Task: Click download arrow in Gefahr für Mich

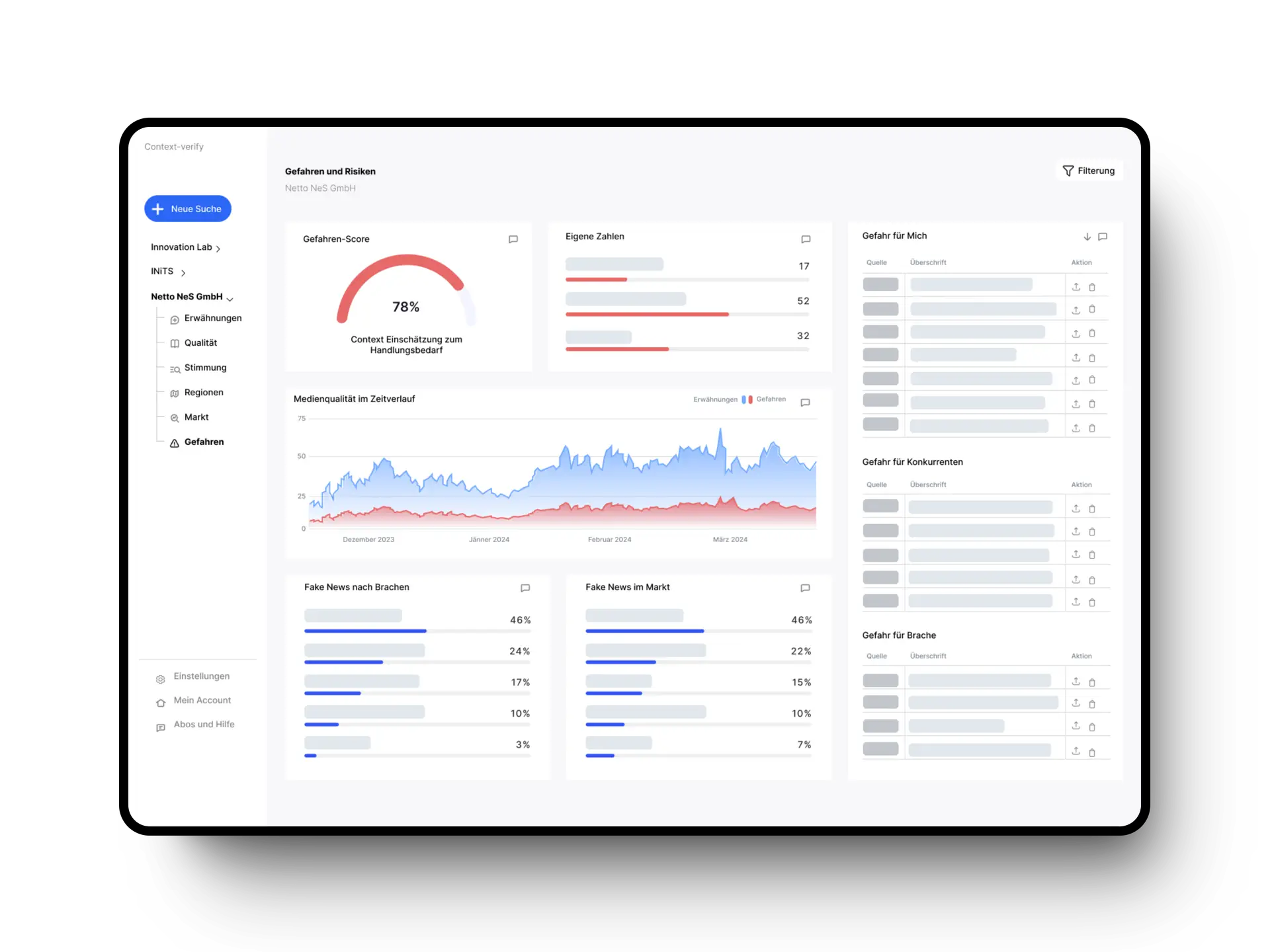Action: [1087, 237]
